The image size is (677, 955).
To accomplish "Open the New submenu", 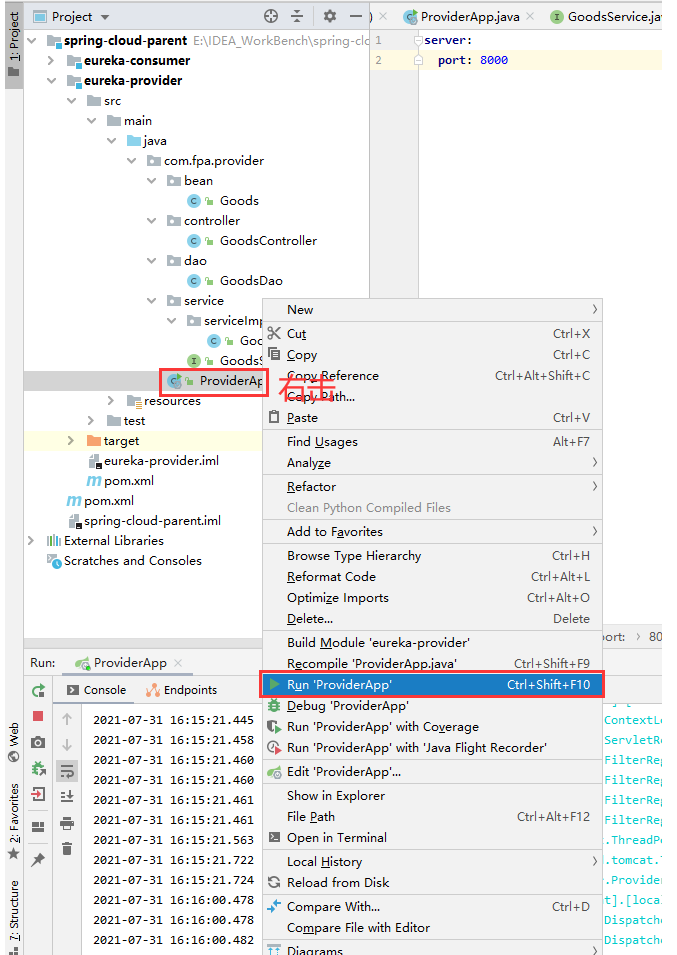I will tap(432, 310).
